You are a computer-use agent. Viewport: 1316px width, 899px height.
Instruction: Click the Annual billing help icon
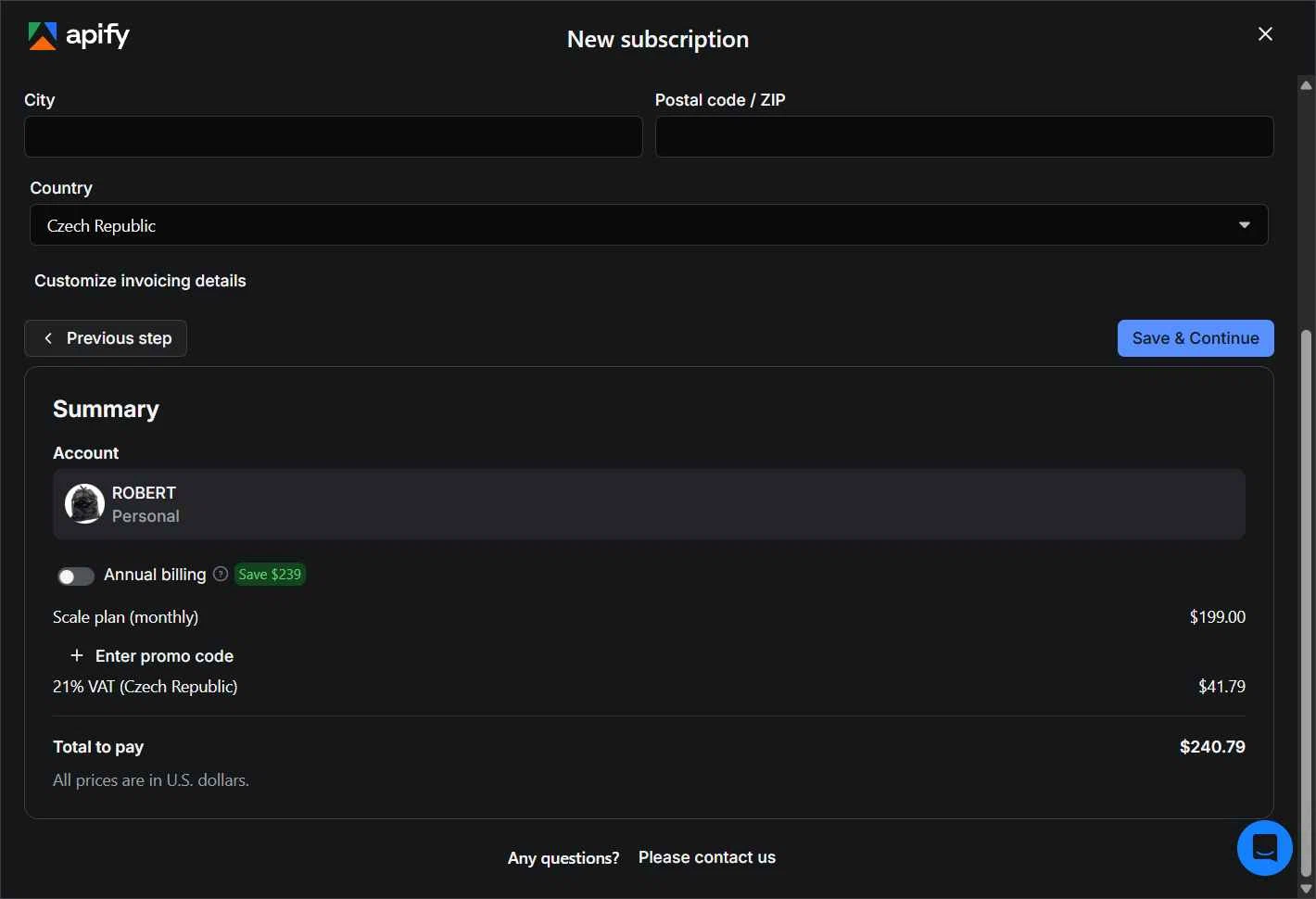221,574
